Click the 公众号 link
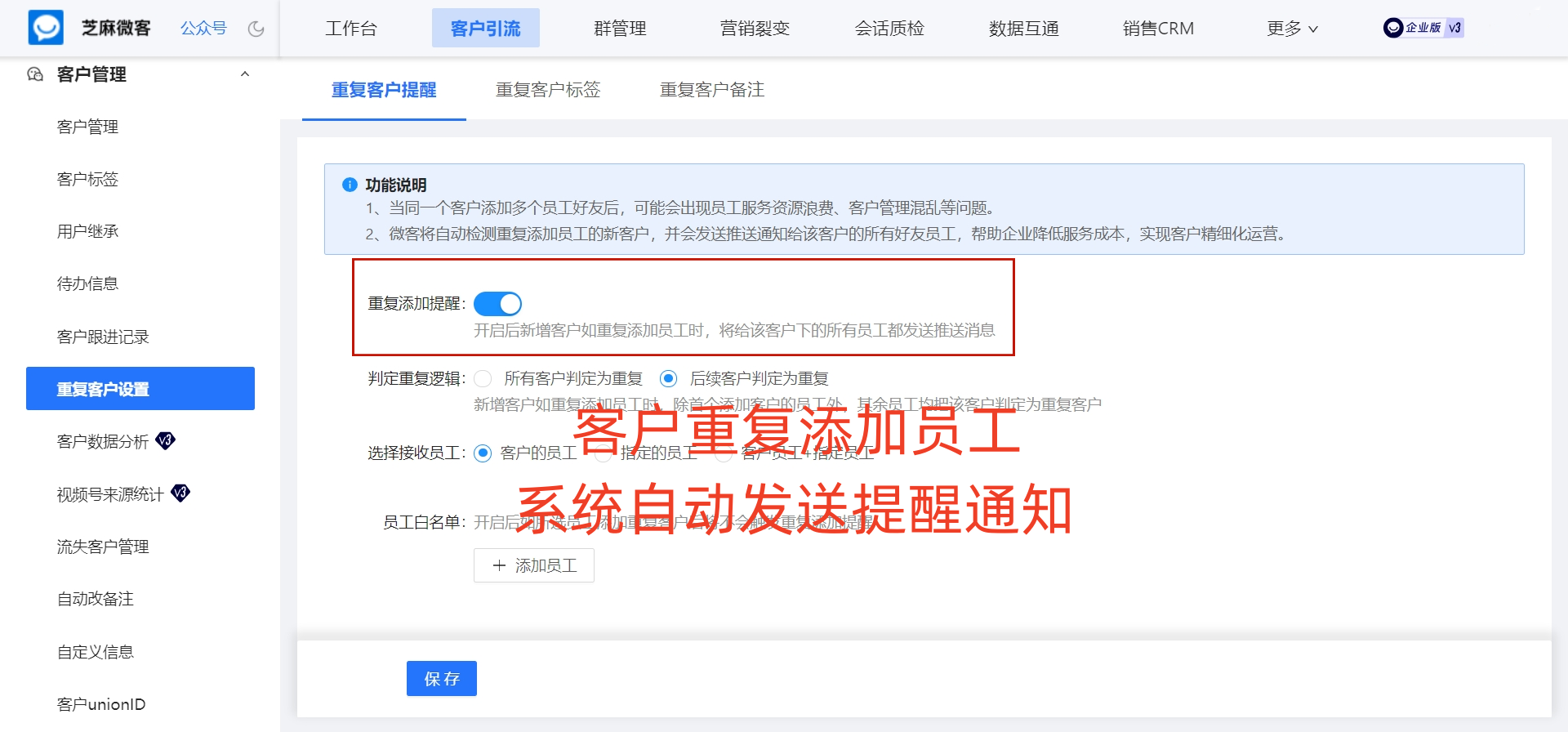1568x732 pixels. [x=203, y=29]
